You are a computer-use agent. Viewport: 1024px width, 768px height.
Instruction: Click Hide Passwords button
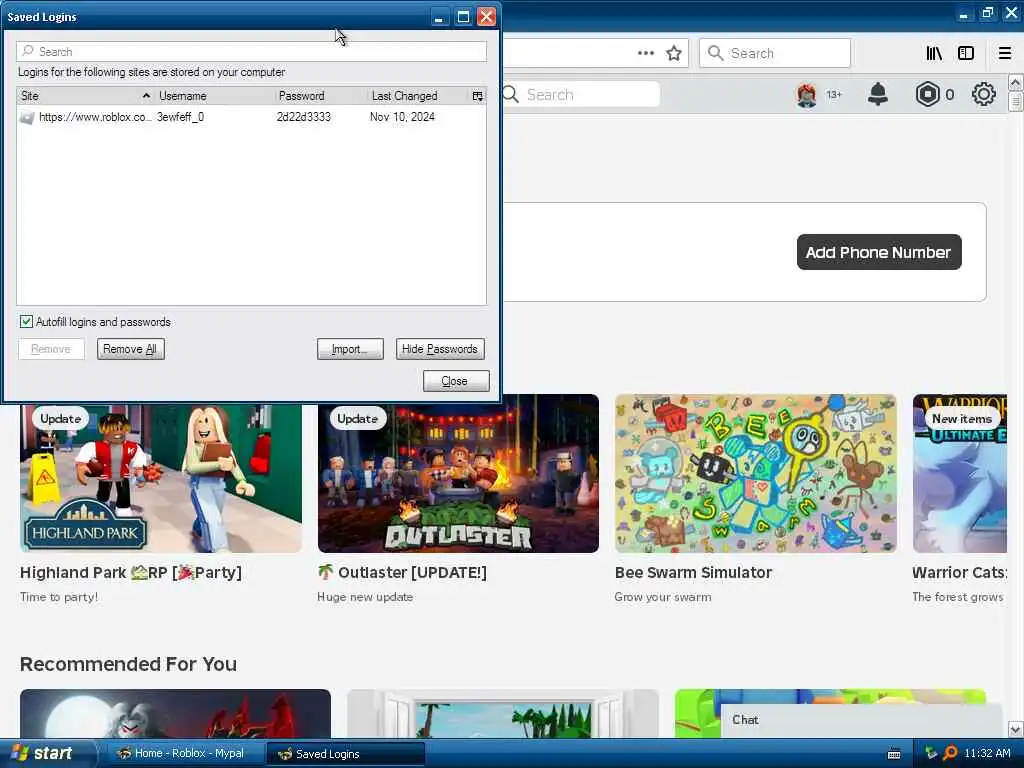[440, 349]
